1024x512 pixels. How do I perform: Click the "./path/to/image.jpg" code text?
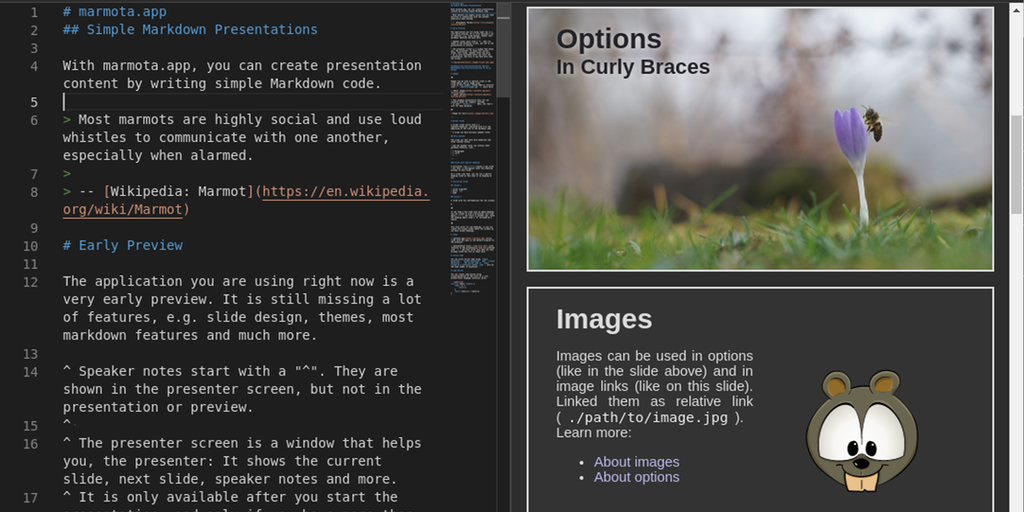click(x=648, y=418)
